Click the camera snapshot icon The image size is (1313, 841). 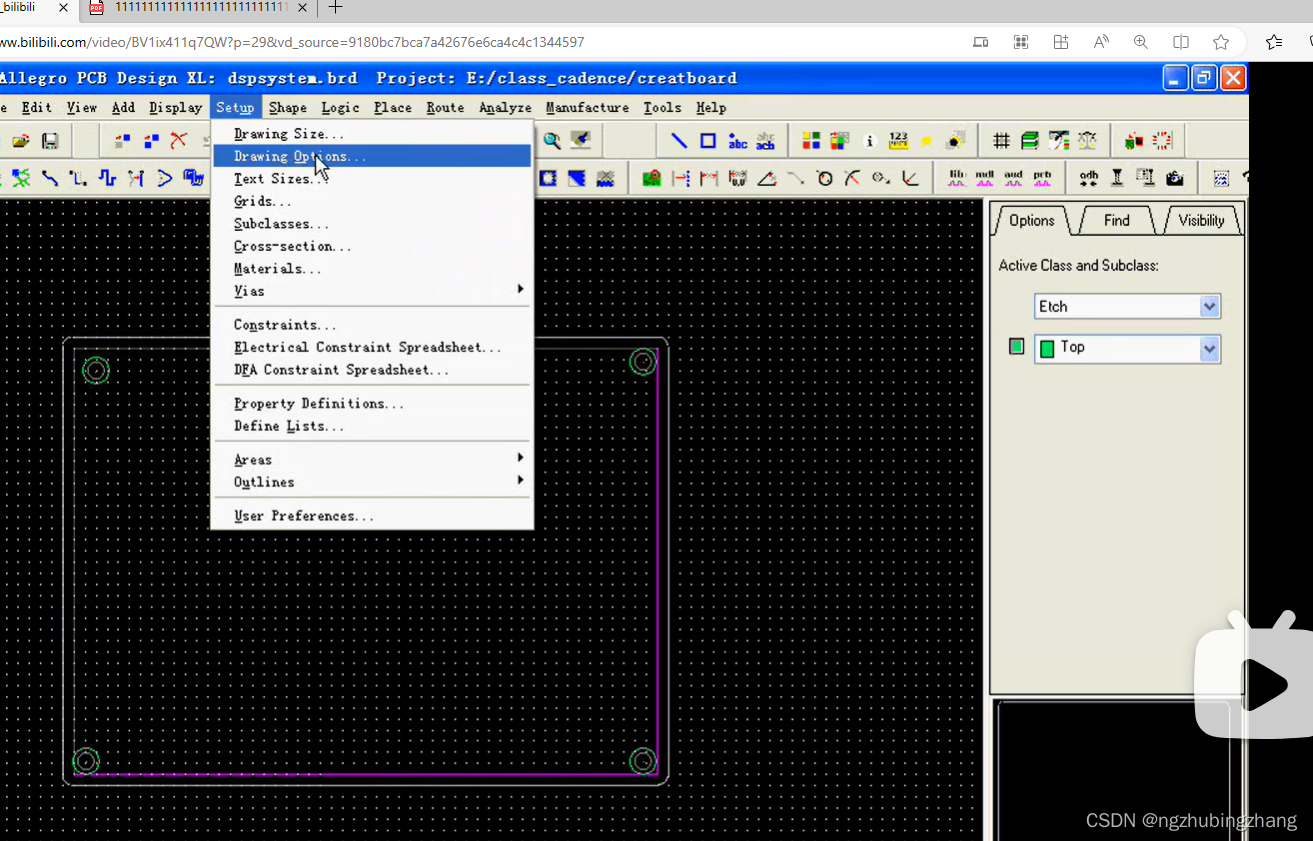pyautogui.click(x=1175, y=178)
